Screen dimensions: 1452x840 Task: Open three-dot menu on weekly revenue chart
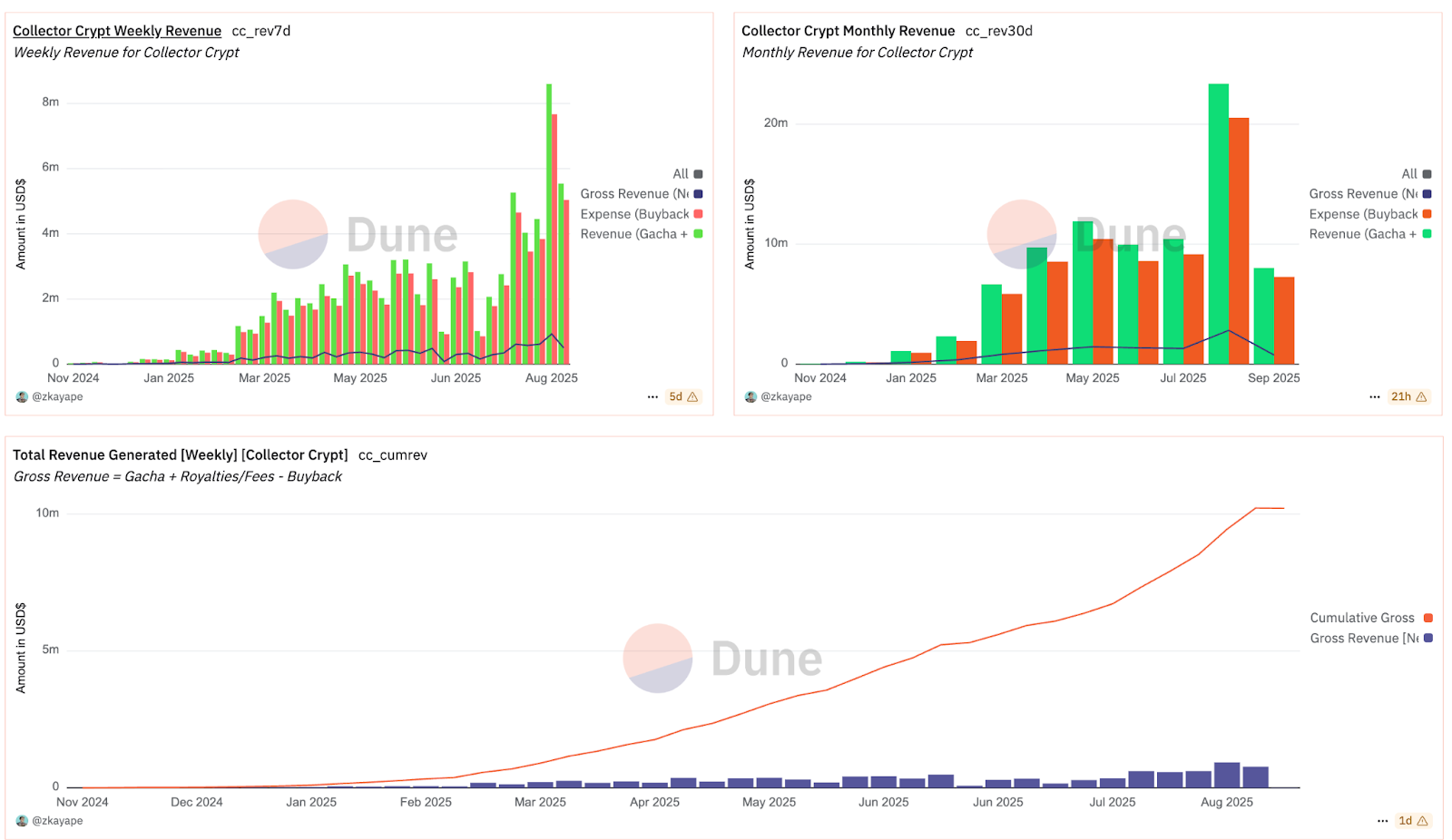click(652, 396)
